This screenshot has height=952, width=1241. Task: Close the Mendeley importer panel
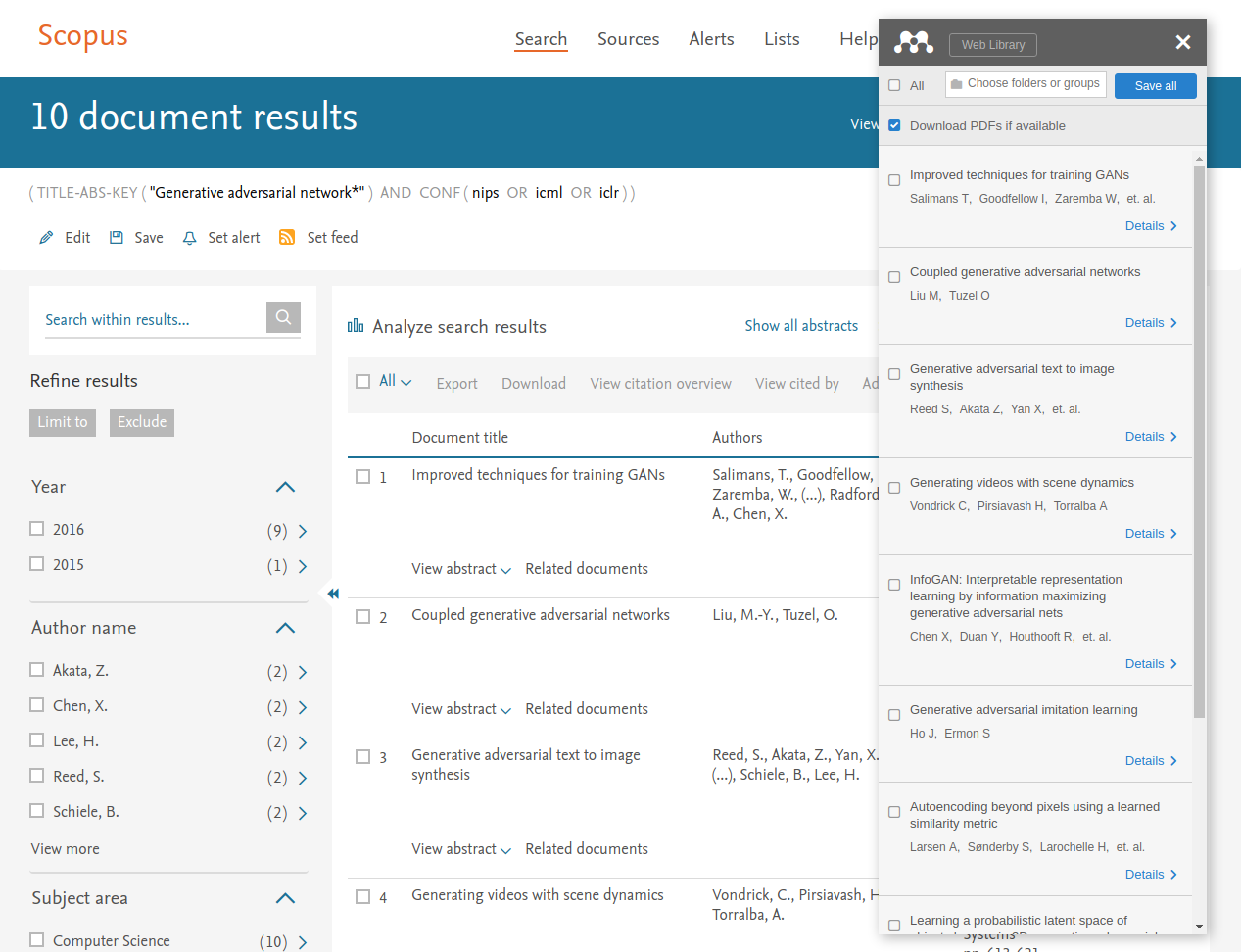pos(1183,42)
